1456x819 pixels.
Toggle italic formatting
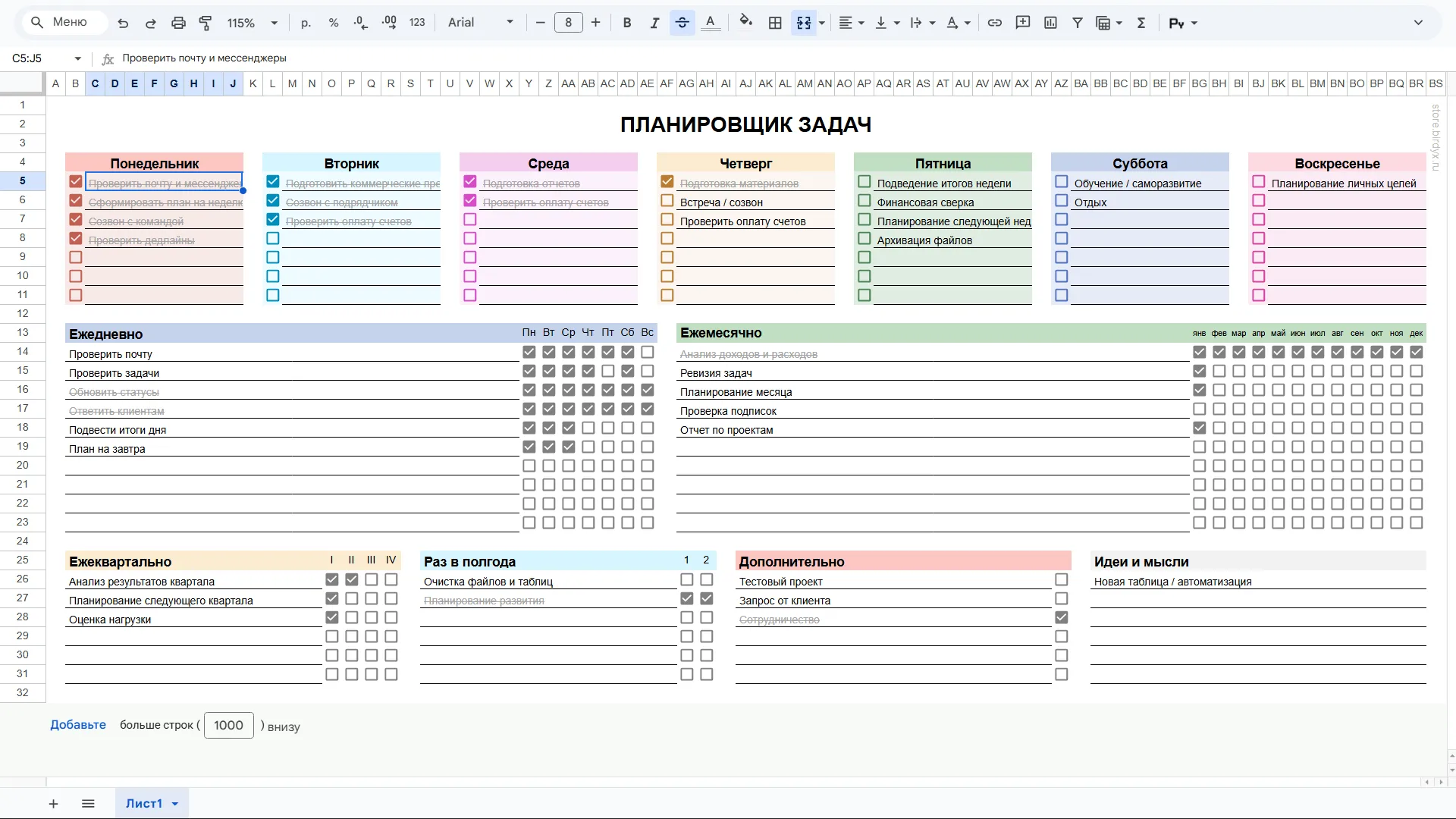click(654, 23)
